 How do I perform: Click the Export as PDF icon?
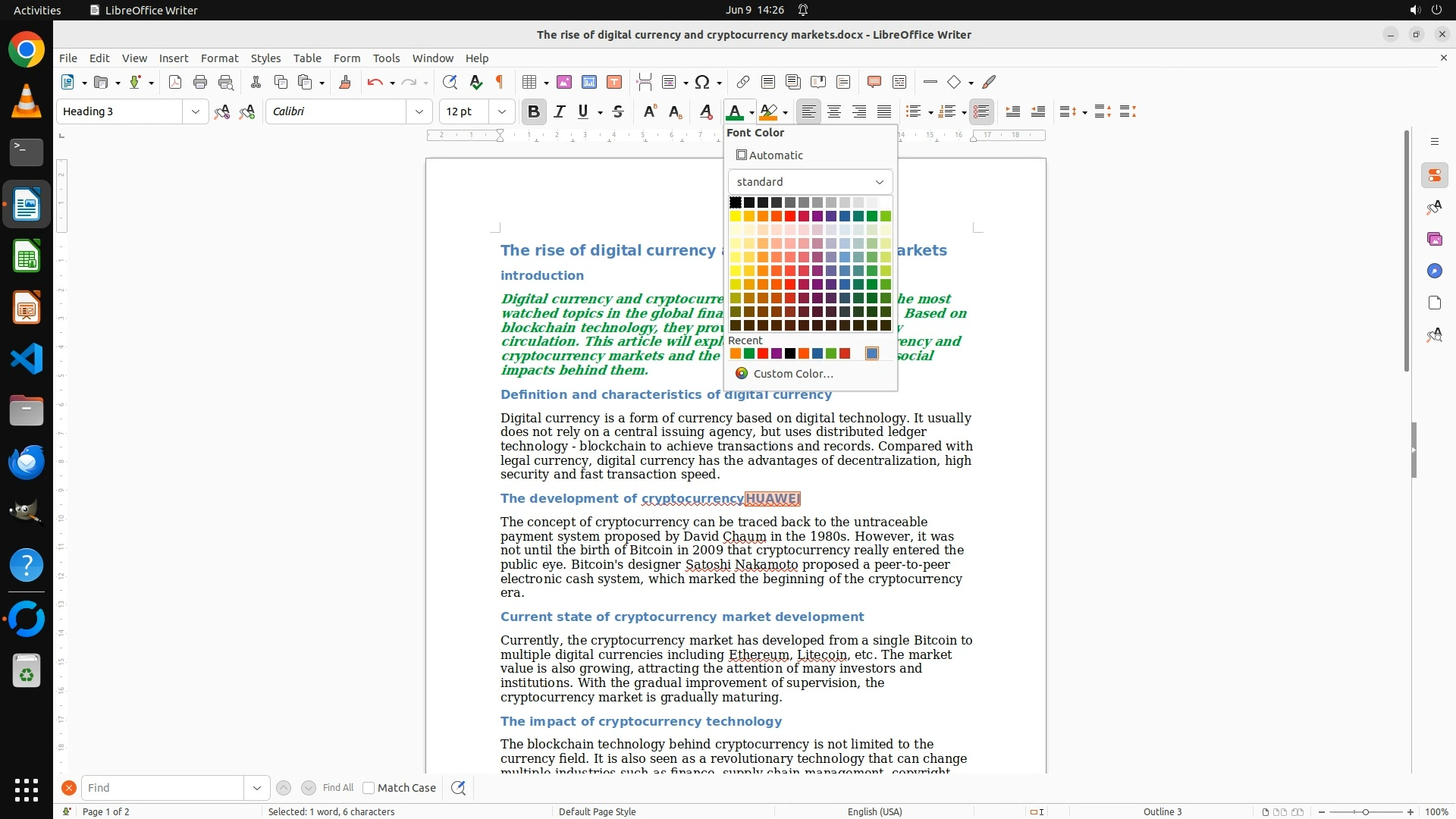click(175, 82)
